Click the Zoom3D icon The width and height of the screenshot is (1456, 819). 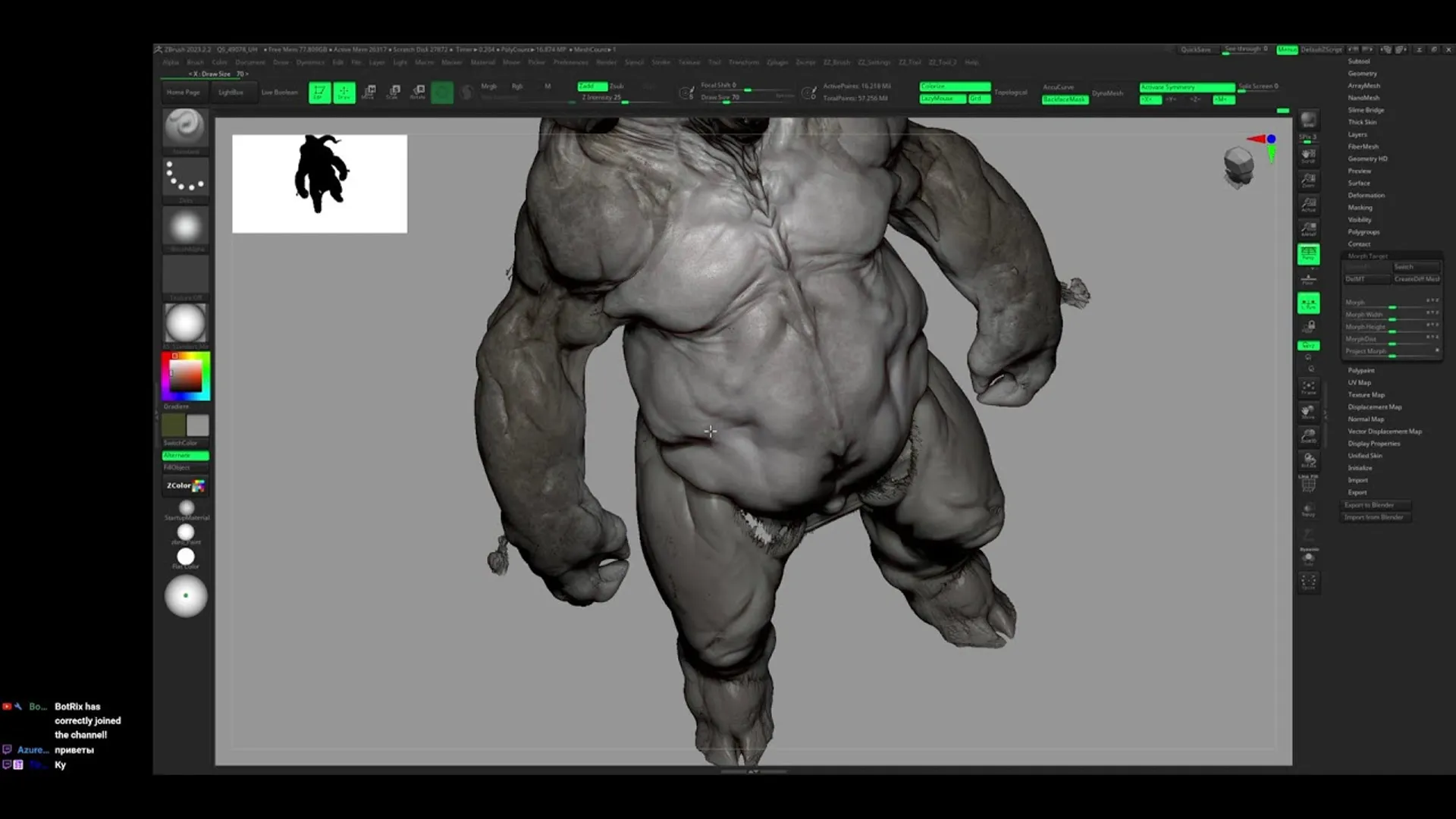(1308, 437)
